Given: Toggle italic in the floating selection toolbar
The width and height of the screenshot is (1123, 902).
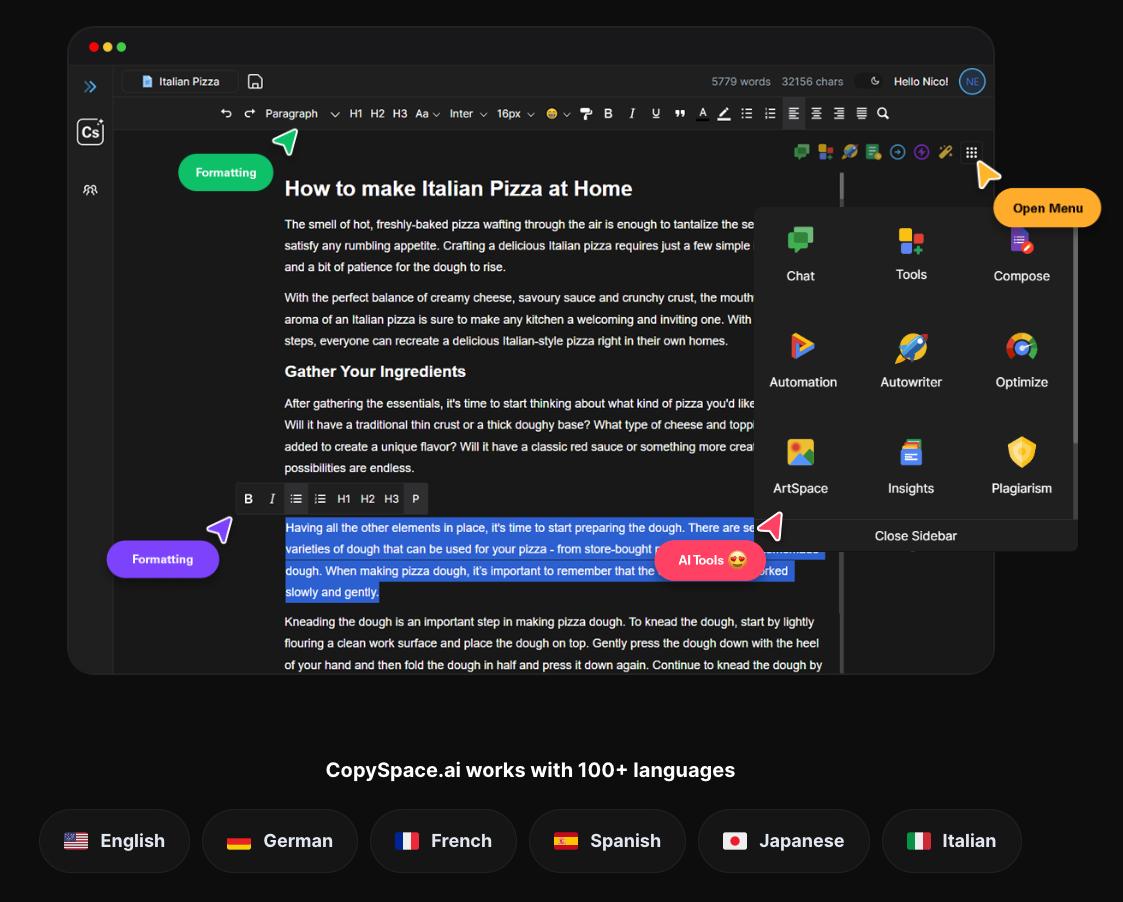Looking at the screenshot, I should pos(271,498).
